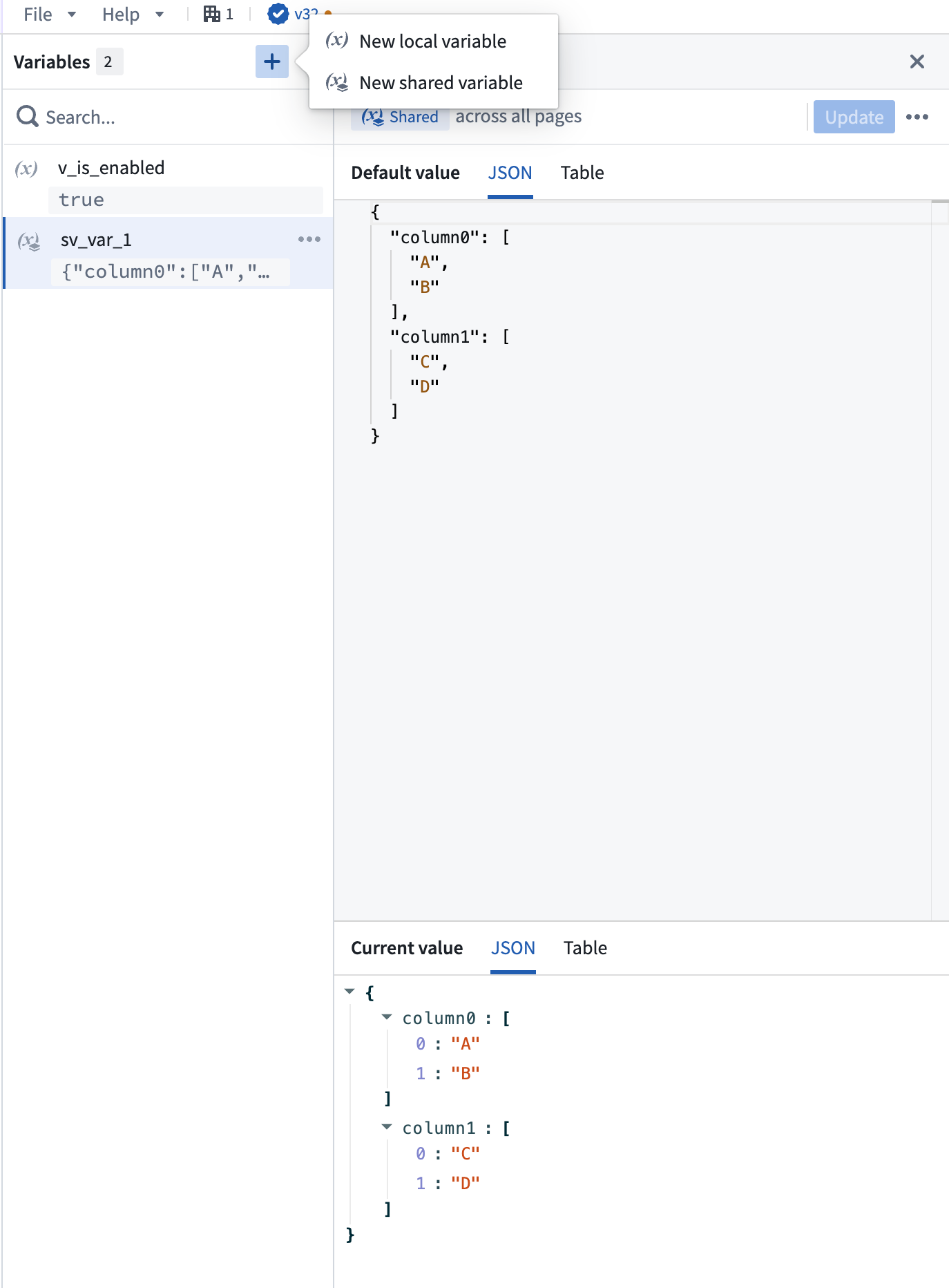
Task: Select the sv_var_1 variable row
Action: 169,252
